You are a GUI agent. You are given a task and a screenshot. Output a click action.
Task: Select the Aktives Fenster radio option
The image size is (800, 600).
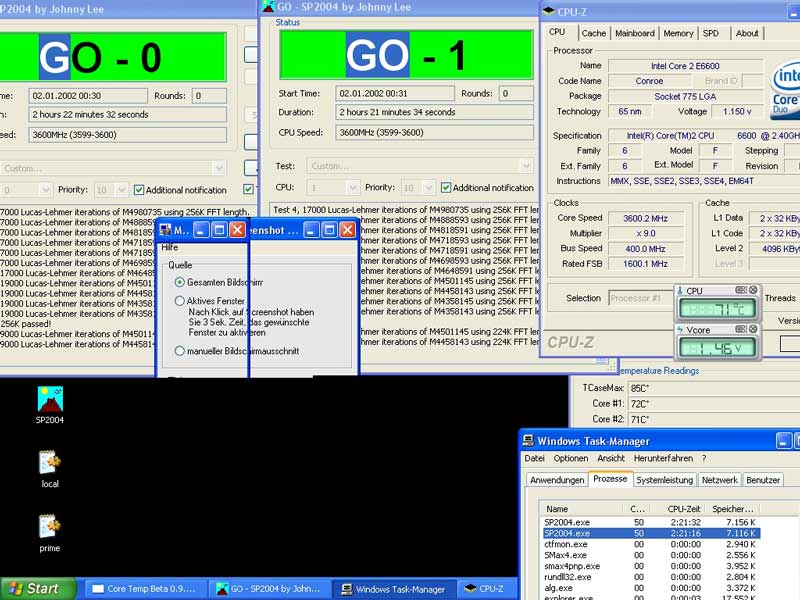click(x=180, y=301)
